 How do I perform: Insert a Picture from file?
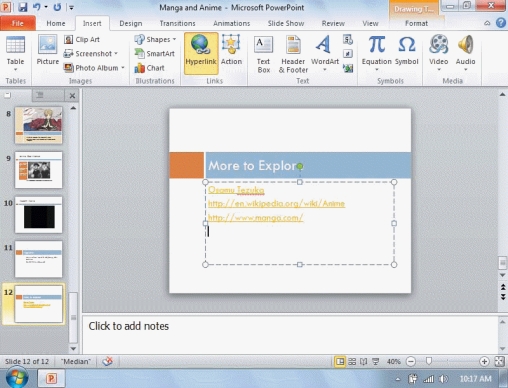click(48, 50)
